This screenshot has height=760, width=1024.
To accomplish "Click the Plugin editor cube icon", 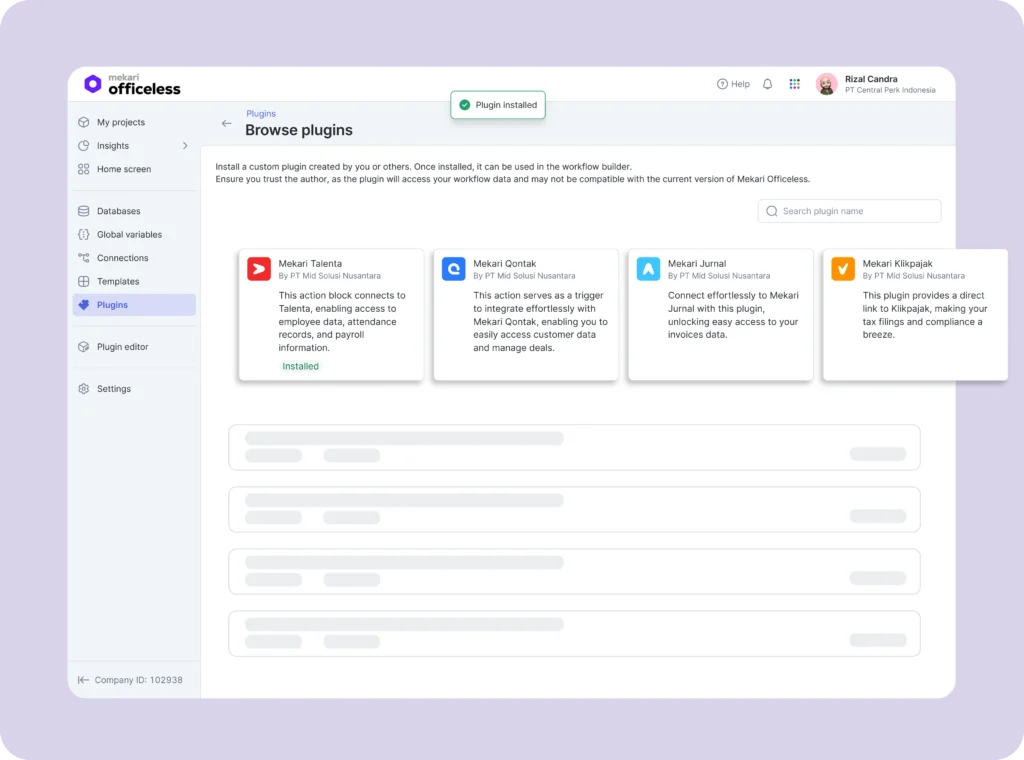I will 84,347.
